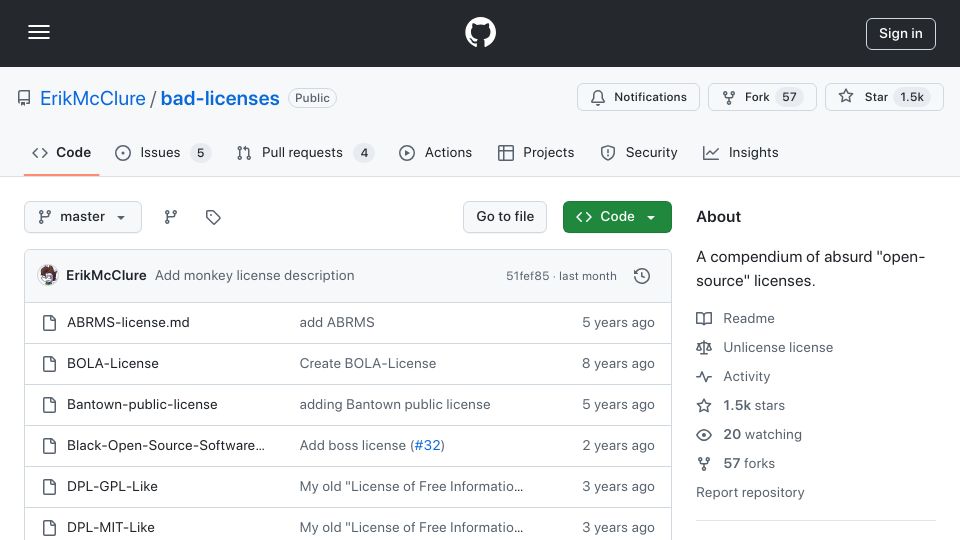960x540 pixels.
Task: Go to the Actions tab
Action: click(435, 152)
